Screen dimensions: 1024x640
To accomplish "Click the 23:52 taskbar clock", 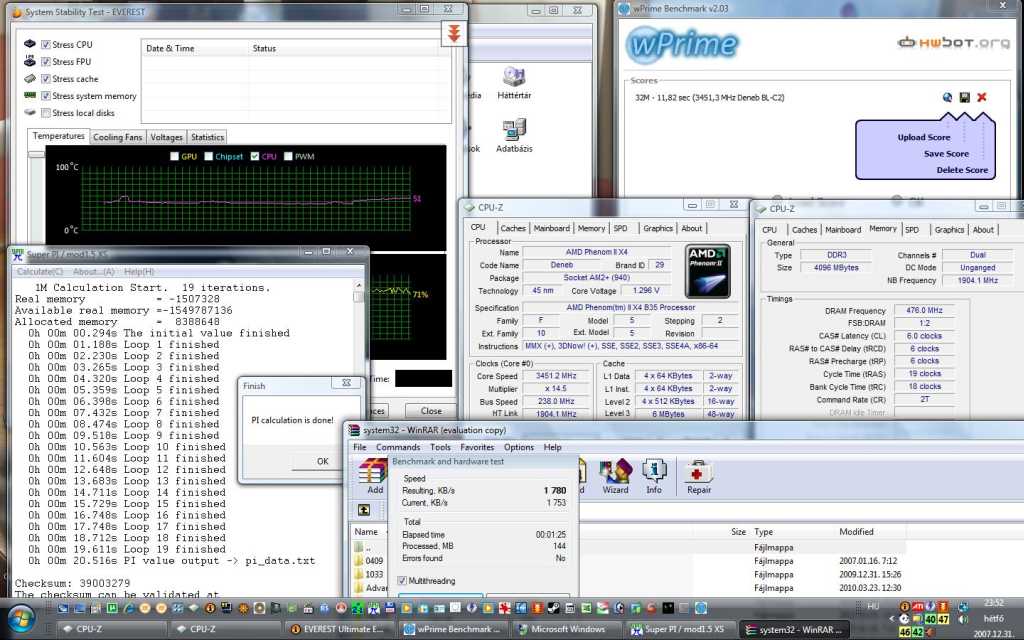I will coord(993,603).
